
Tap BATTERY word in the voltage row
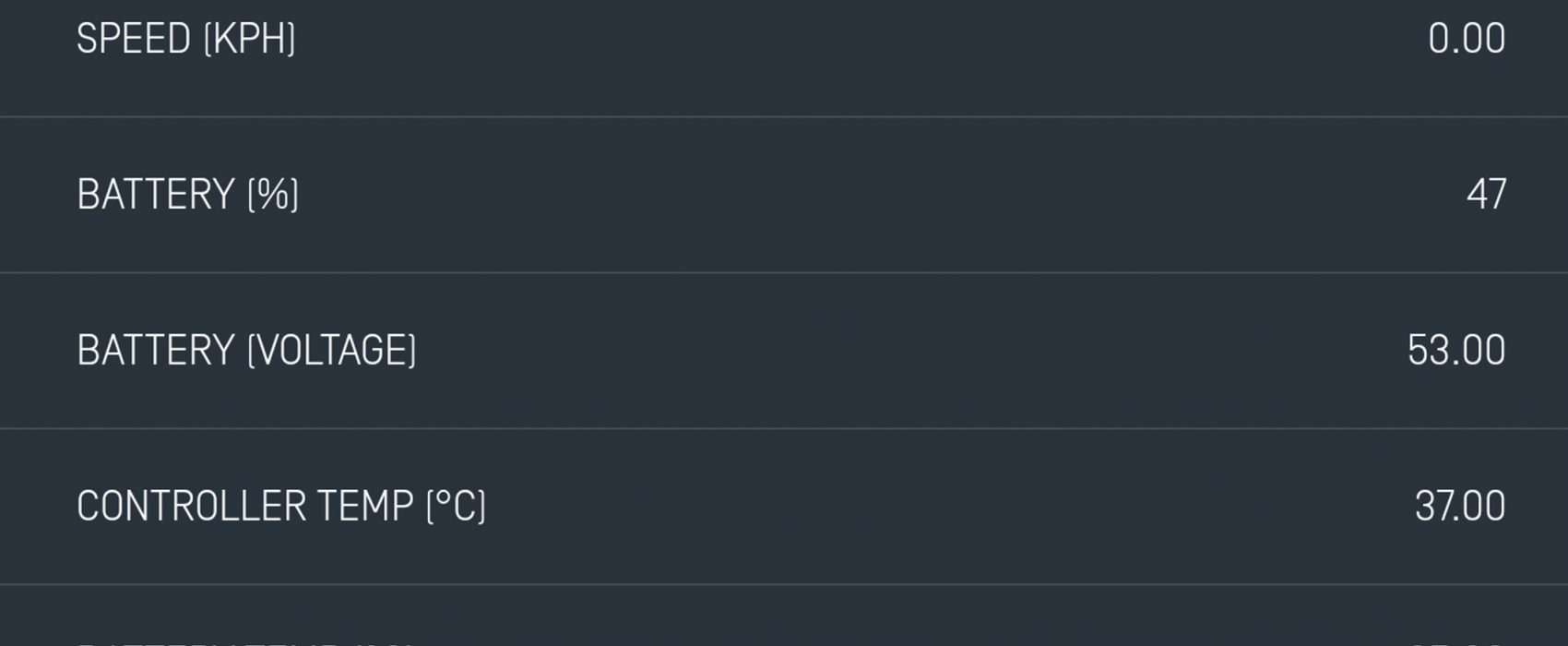point(156,351)
